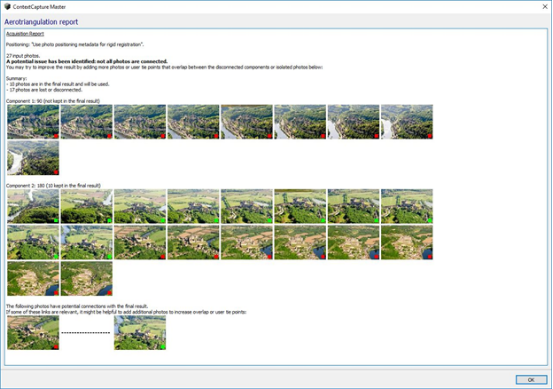The height and width of the screenshot is (389, 553).
Task: Open first thumbnail in Component 2 third row
Action: (33, 279)
